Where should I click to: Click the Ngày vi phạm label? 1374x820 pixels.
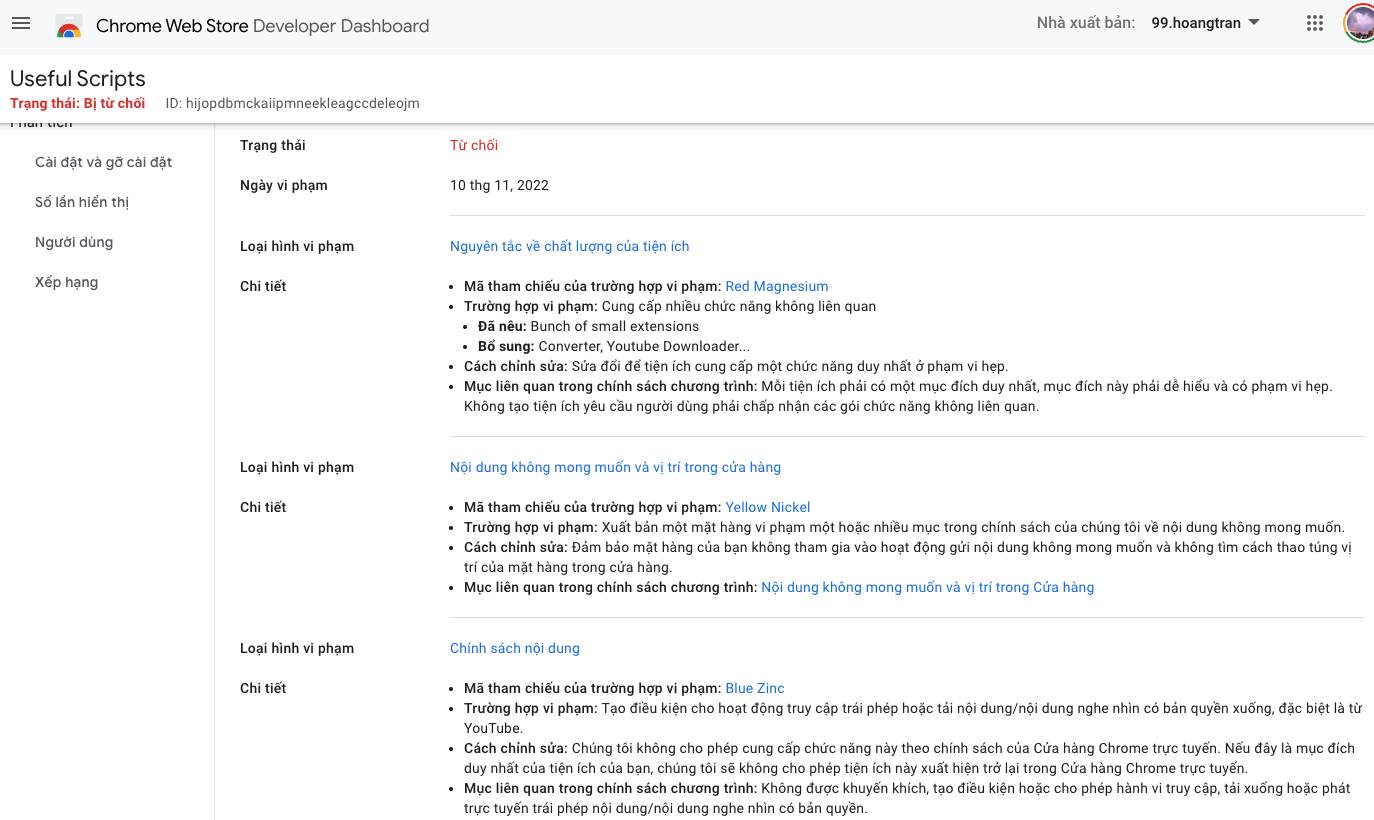[284, 185]
